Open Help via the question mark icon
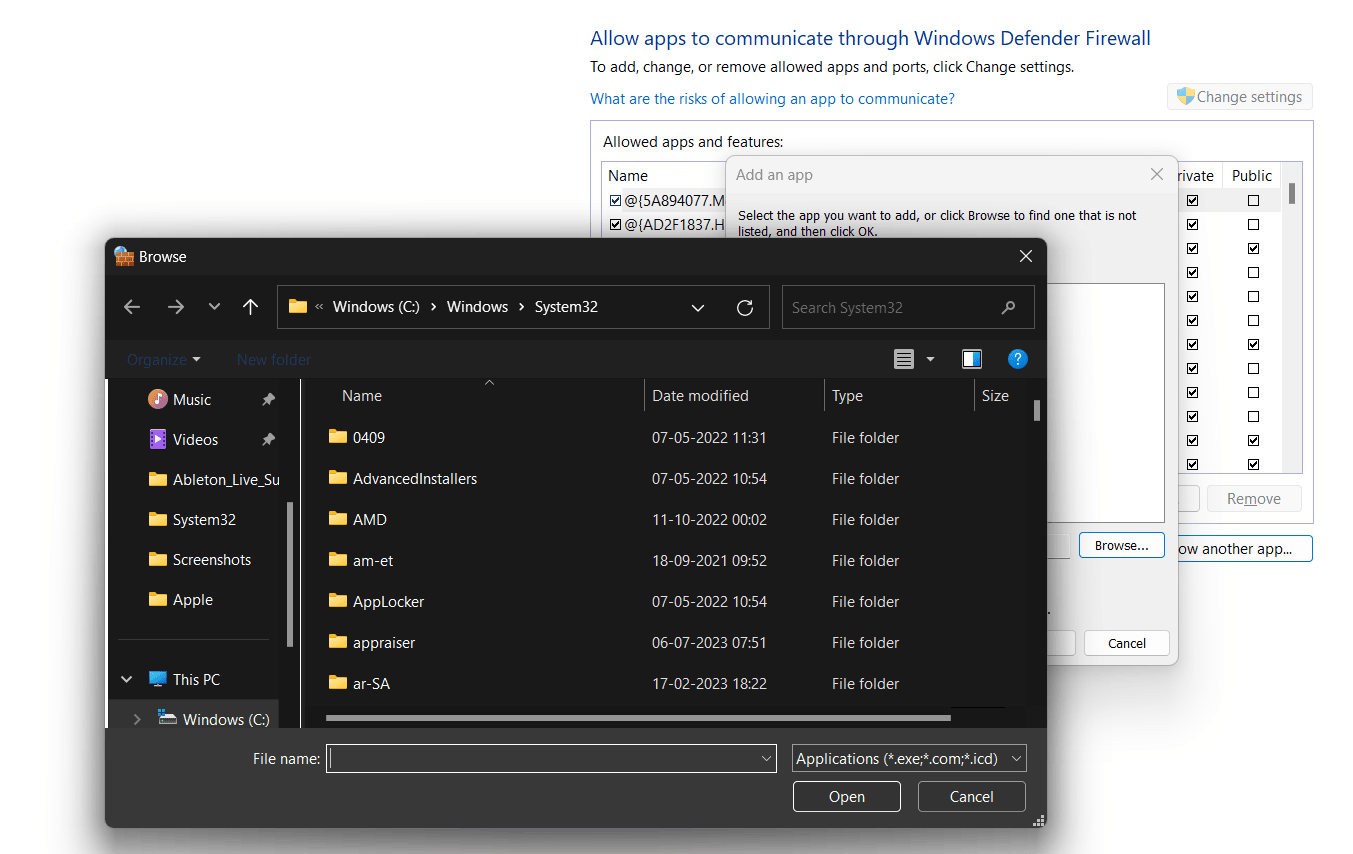The width and height of the screenshot is (1353, 854). (1017, 358)
